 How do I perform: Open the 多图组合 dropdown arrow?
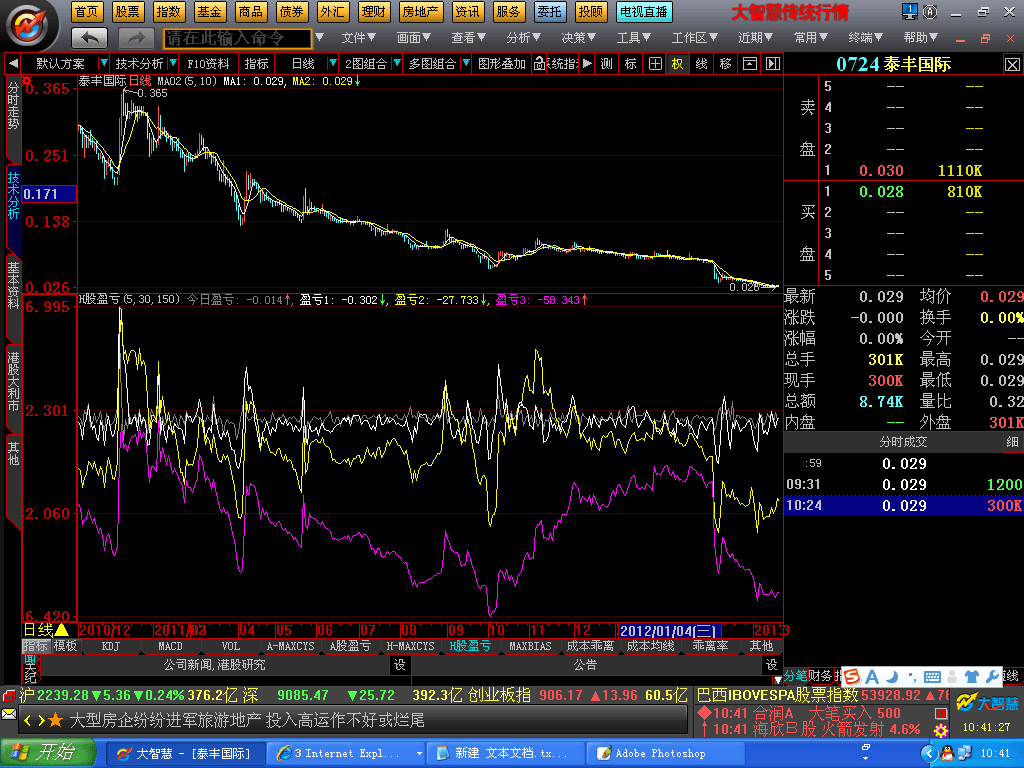click(466, 63)
